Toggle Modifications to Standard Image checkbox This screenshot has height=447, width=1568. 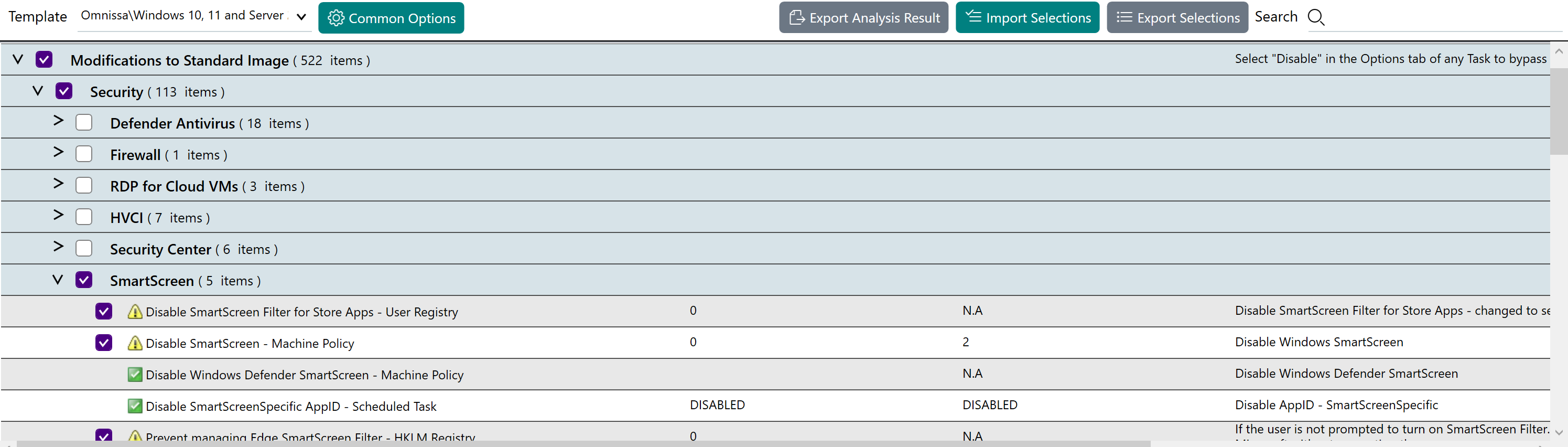44,60
